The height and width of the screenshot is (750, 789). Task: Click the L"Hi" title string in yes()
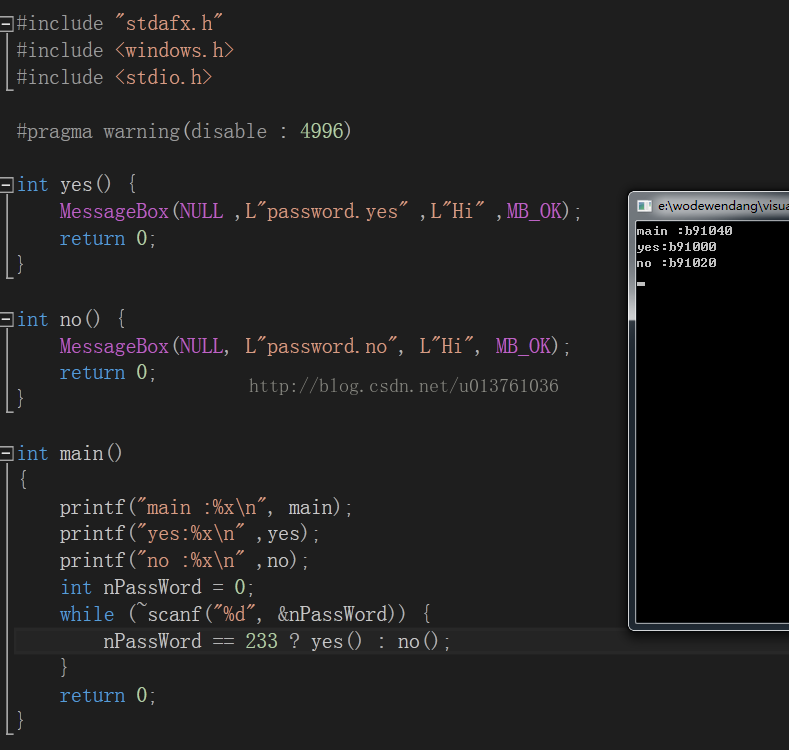point(457,211)
